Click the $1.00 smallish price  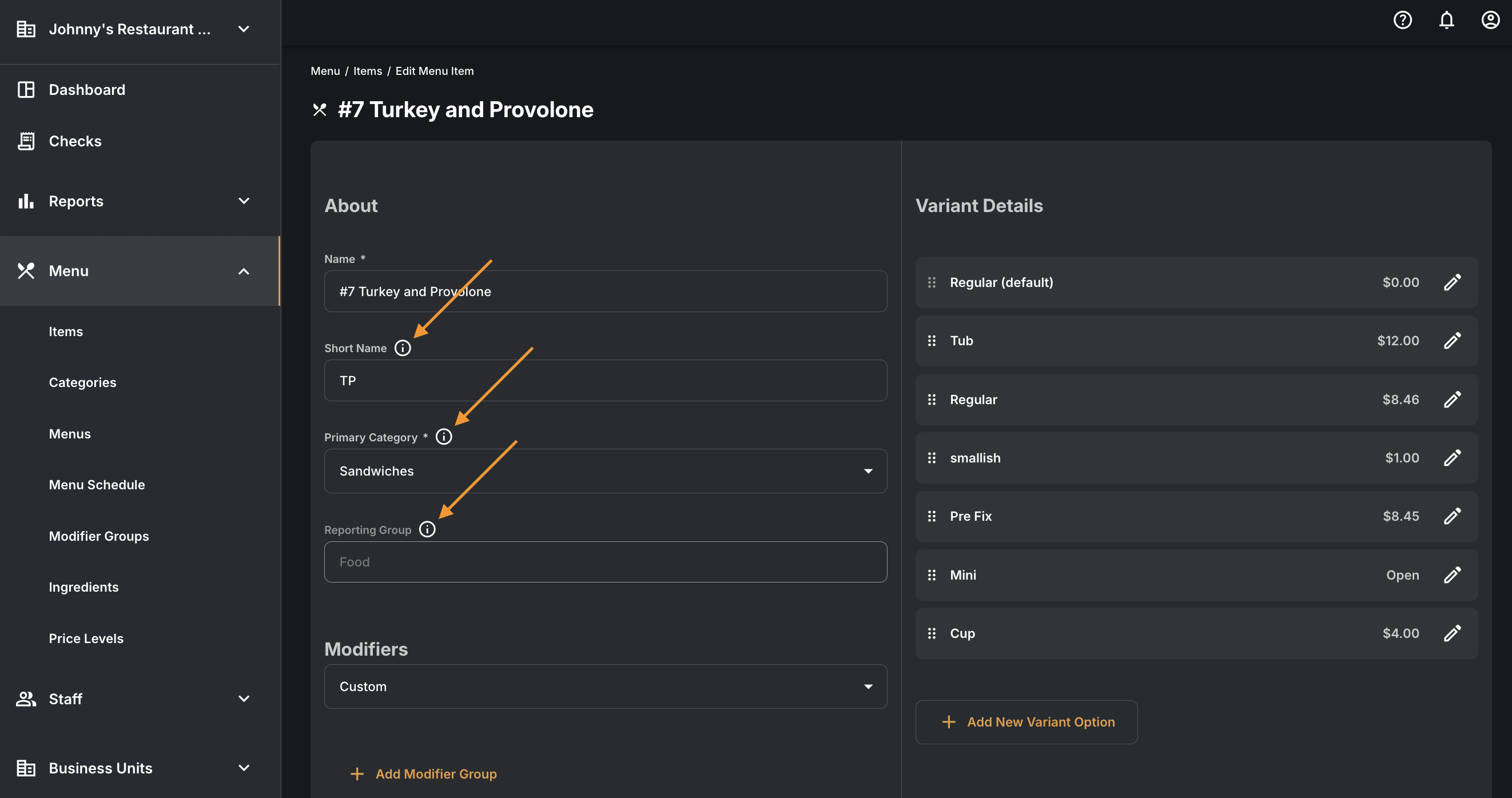coord(1402,458)
